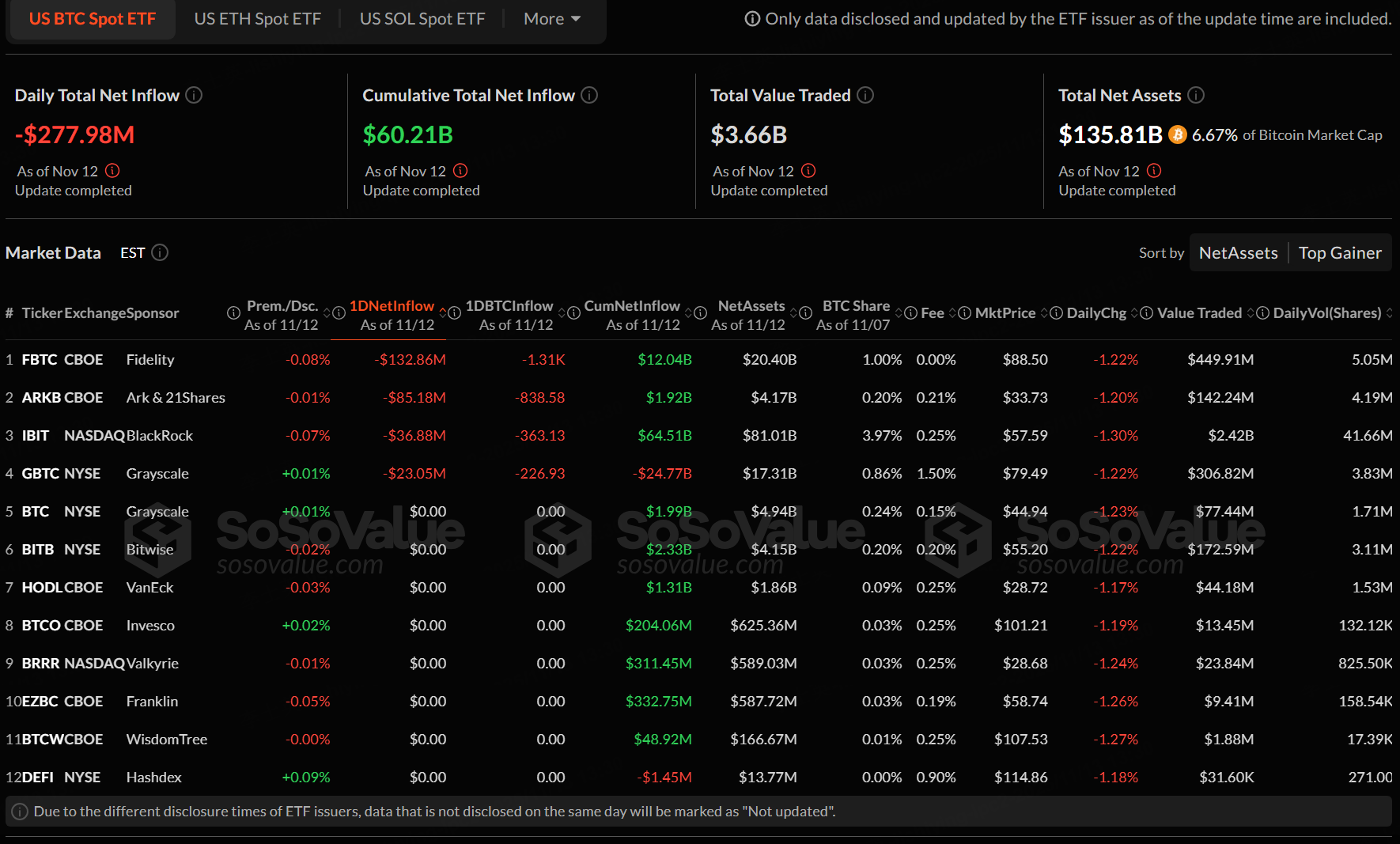Sort by 1DNetInflow column header
The image size is (1400, 844).
tap(392, 306)
